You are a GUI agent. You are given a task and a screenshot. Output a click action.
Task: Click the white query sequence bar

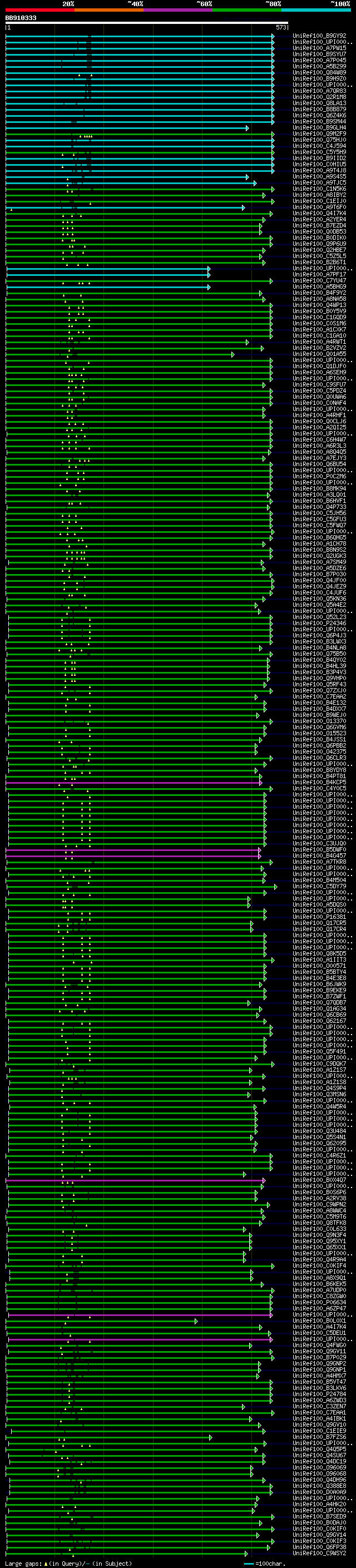coord(147,23)
